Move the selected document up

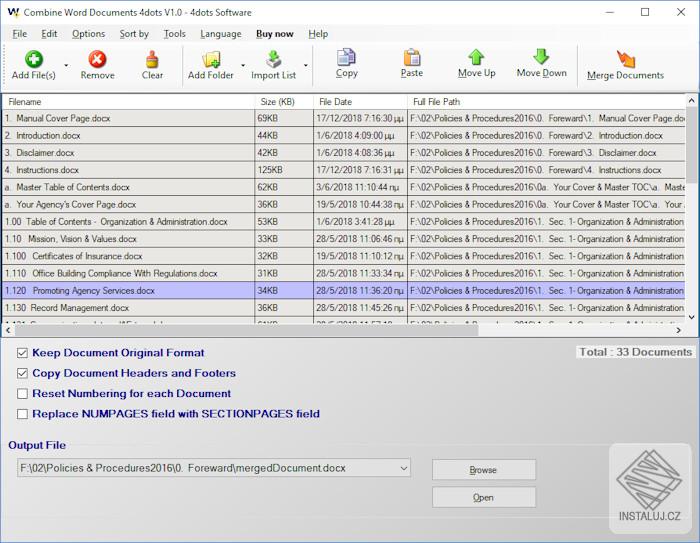[x=476, y=57]
